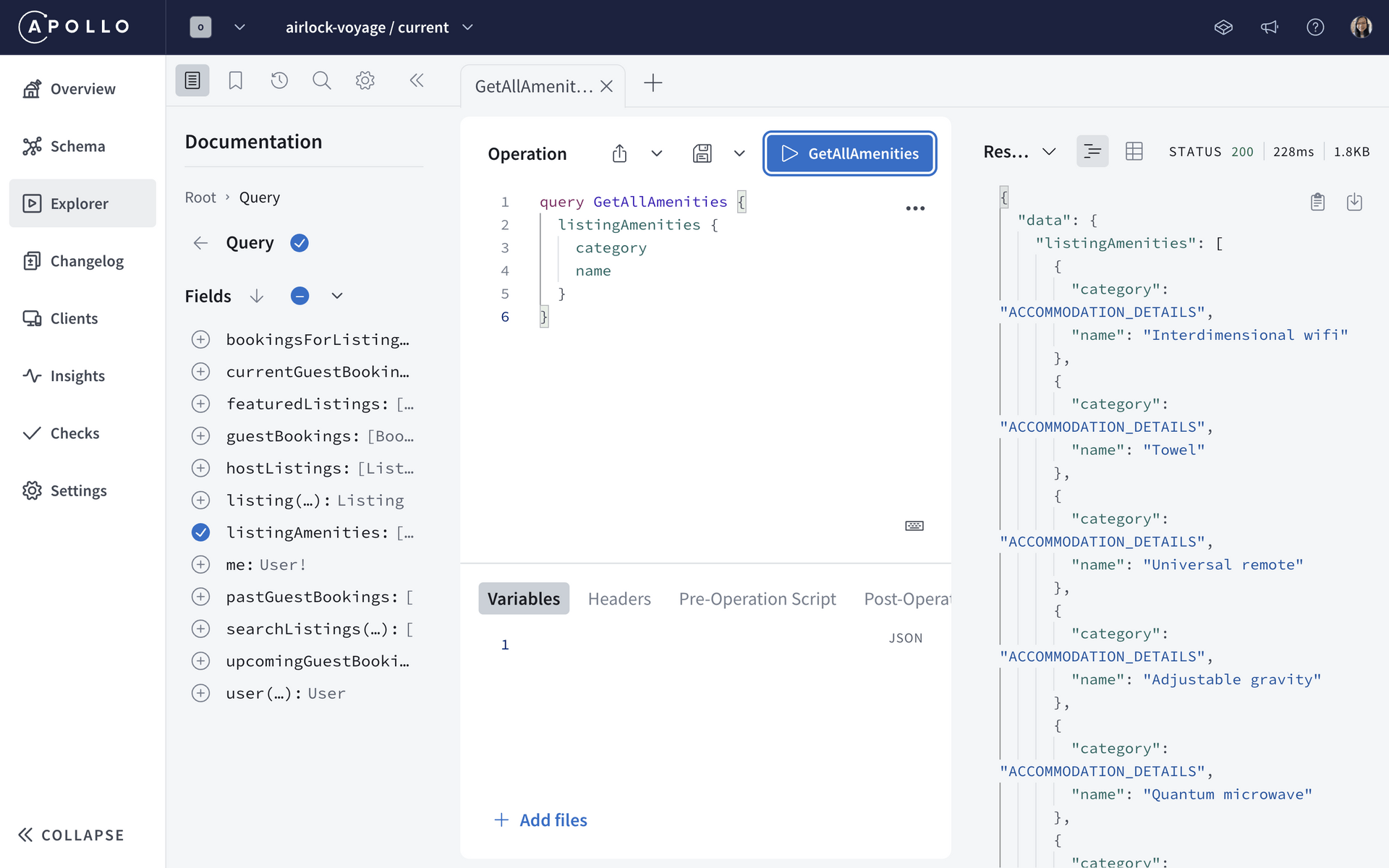Add the me: User! field
1389x868 pixels.
200,564
